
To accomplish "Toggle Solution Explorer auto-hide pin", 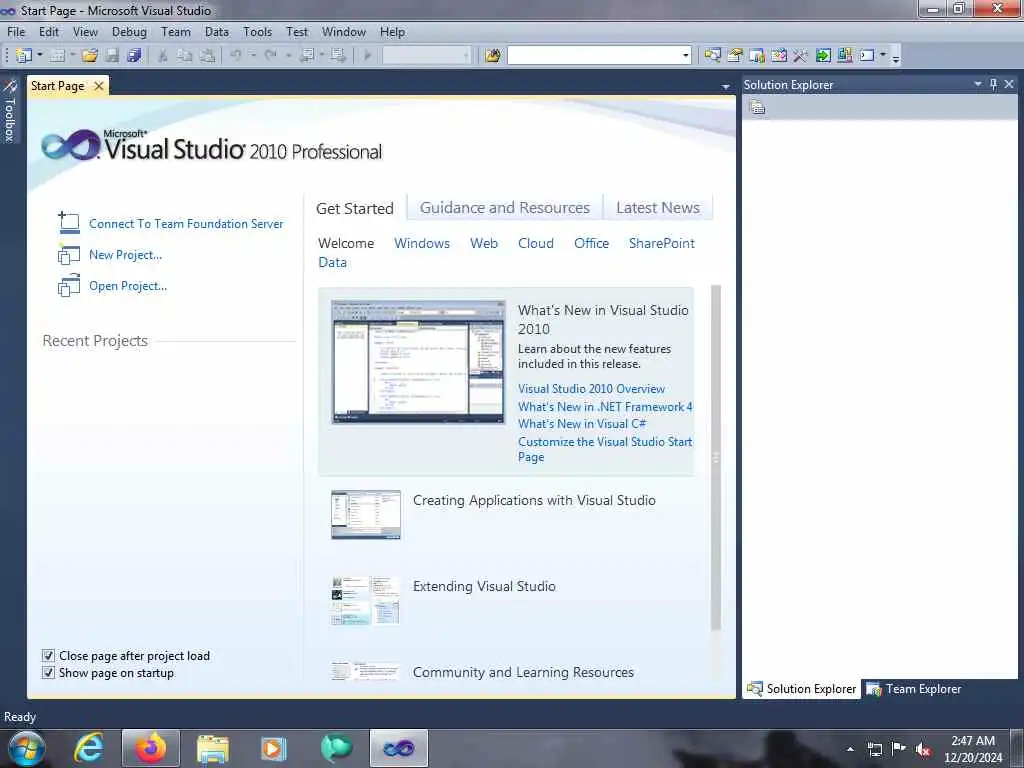I will click(x=993, y=84).
